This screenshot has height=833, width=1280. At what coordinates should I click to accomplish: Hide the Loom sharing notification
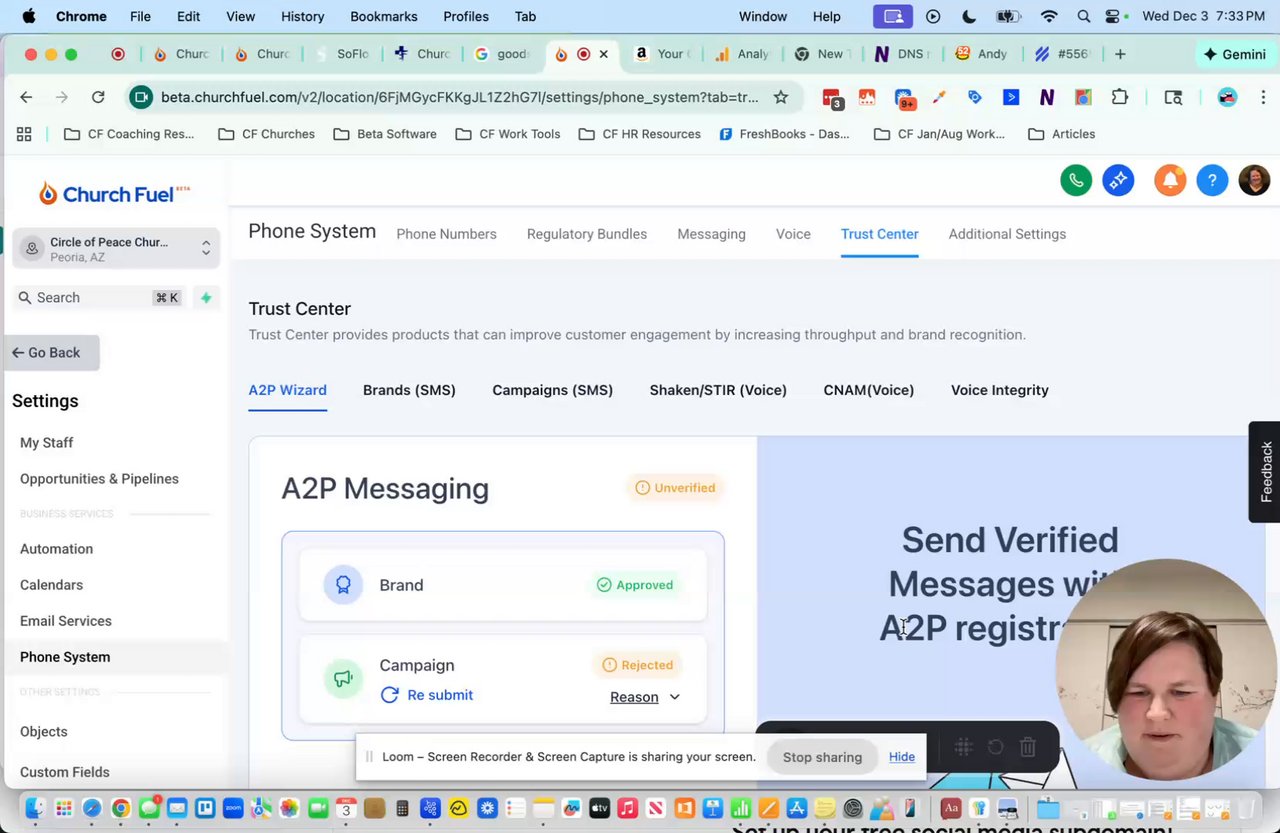[x=901, y=757]
